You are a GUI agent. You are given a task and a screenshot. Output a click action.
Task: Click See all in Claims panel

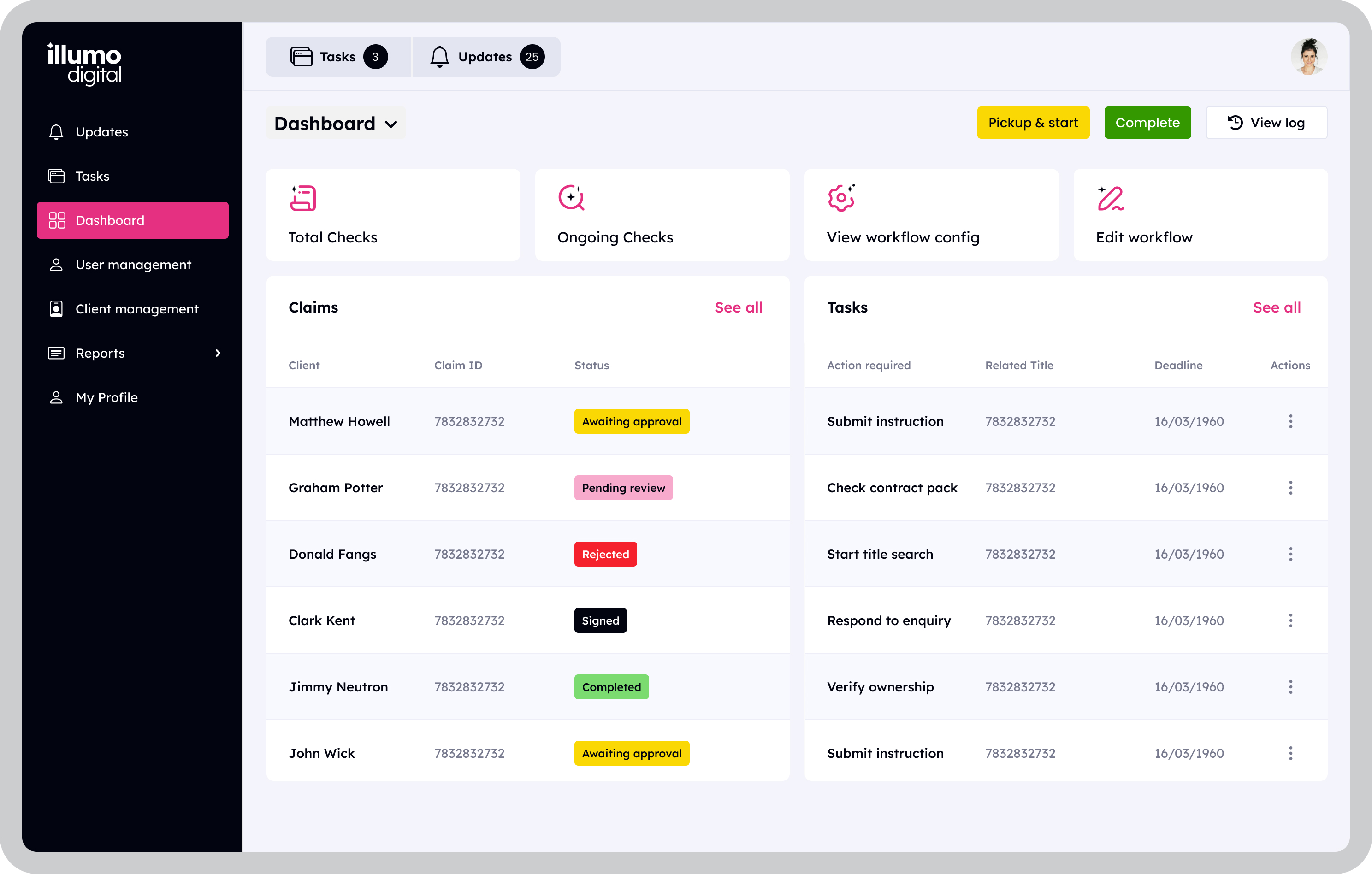click(x=738, y=307)
